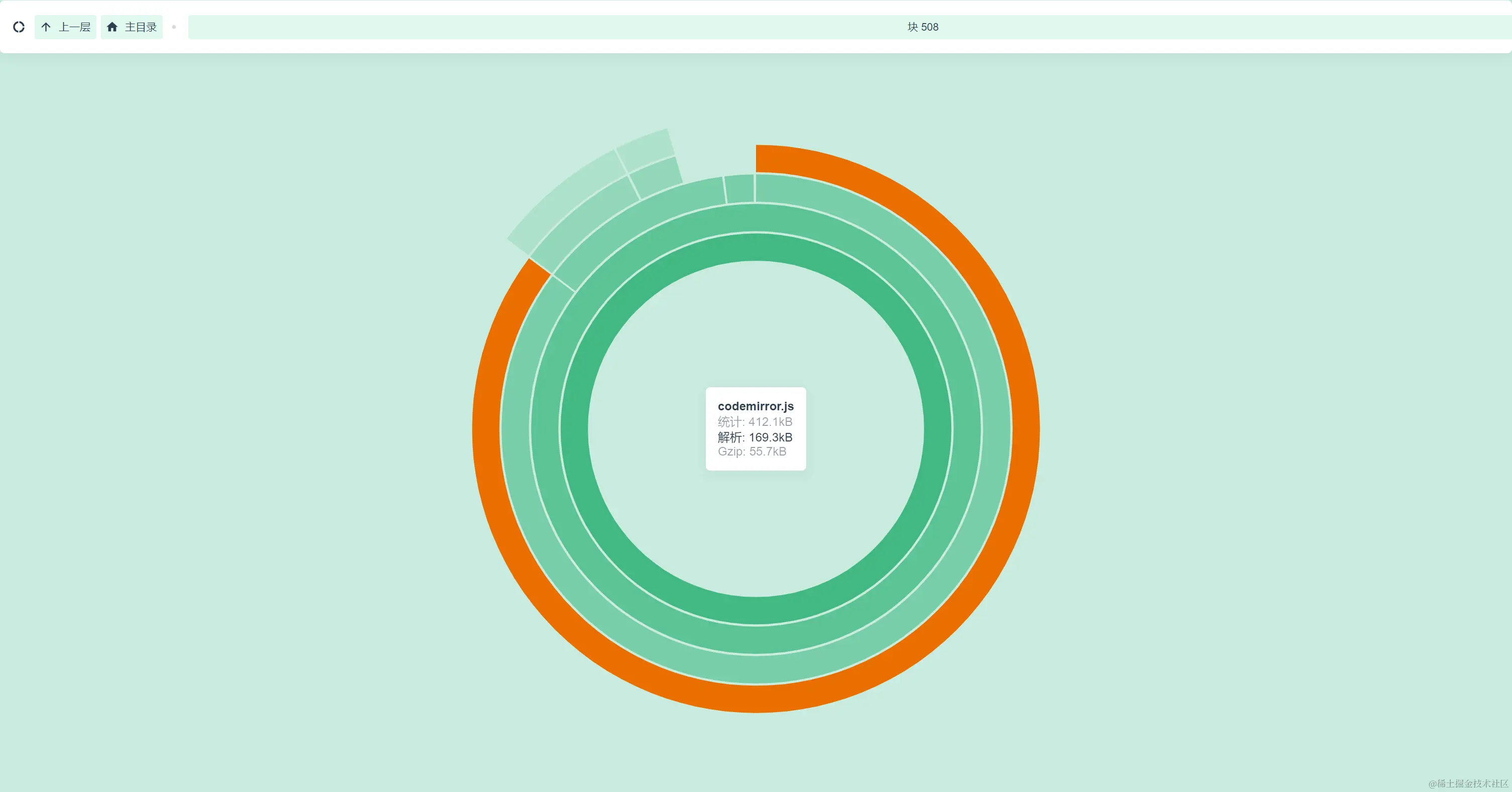Click the codemirror.js tooltip title
1512x792 pixels.
coord(755,406)
